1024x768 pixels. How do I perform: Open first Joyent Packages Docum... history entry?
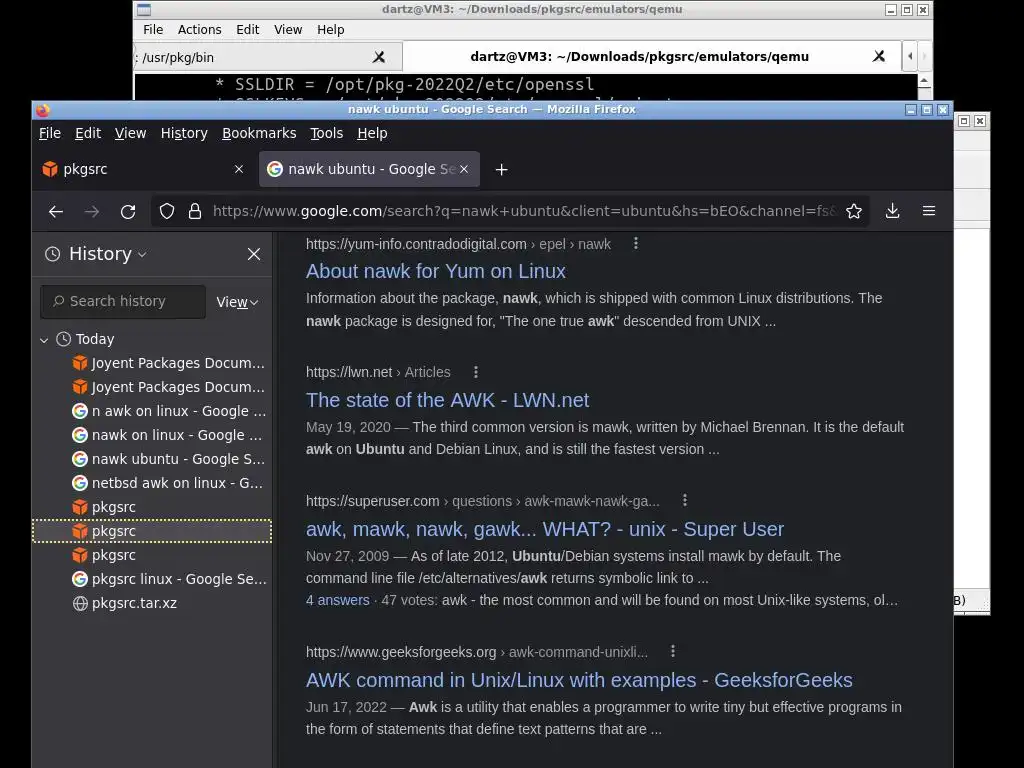tap(168, 363)
